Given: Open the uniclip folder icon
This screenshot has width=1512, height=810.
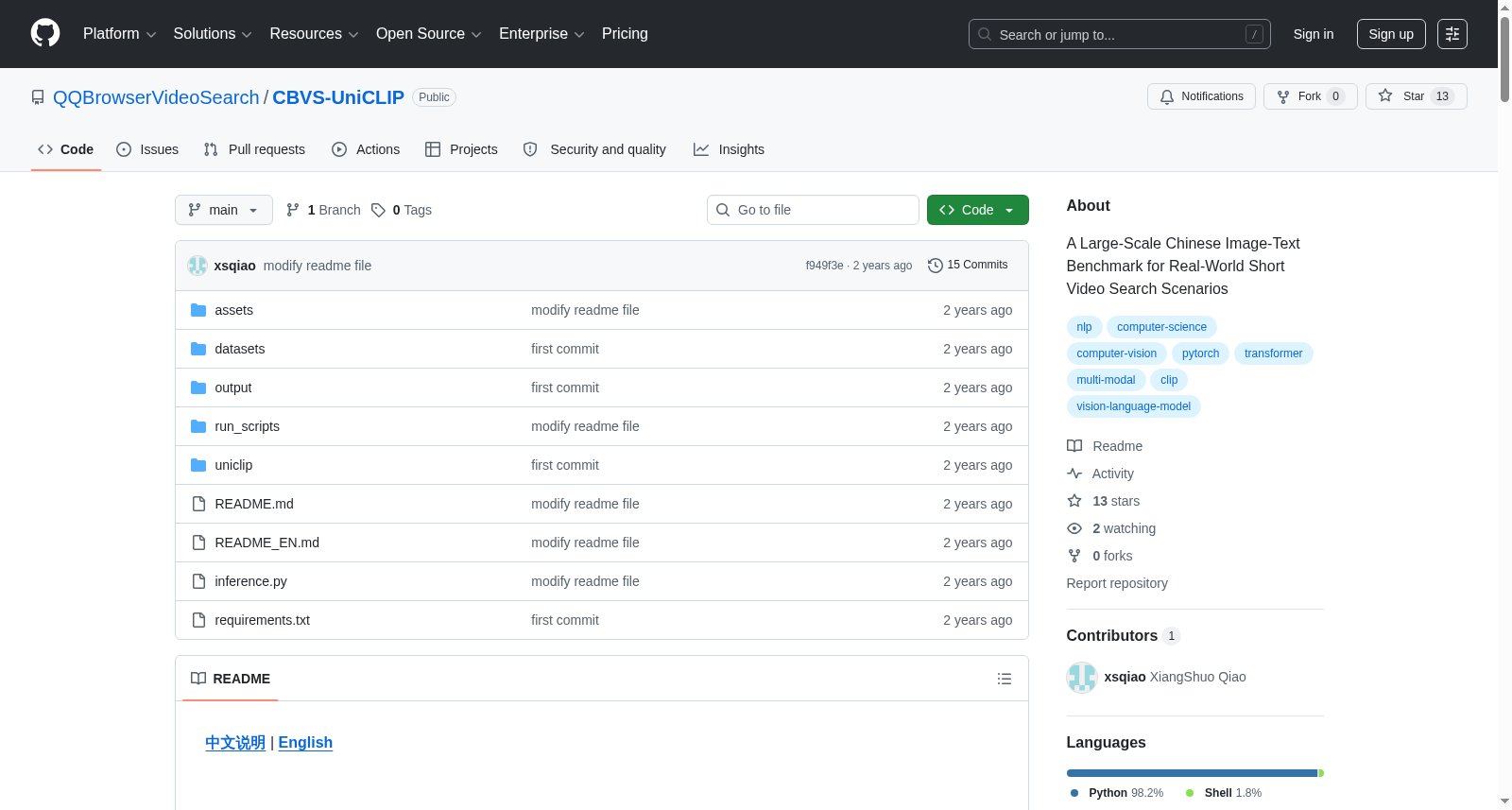Looking at the screenshot, I should point(198,465).
